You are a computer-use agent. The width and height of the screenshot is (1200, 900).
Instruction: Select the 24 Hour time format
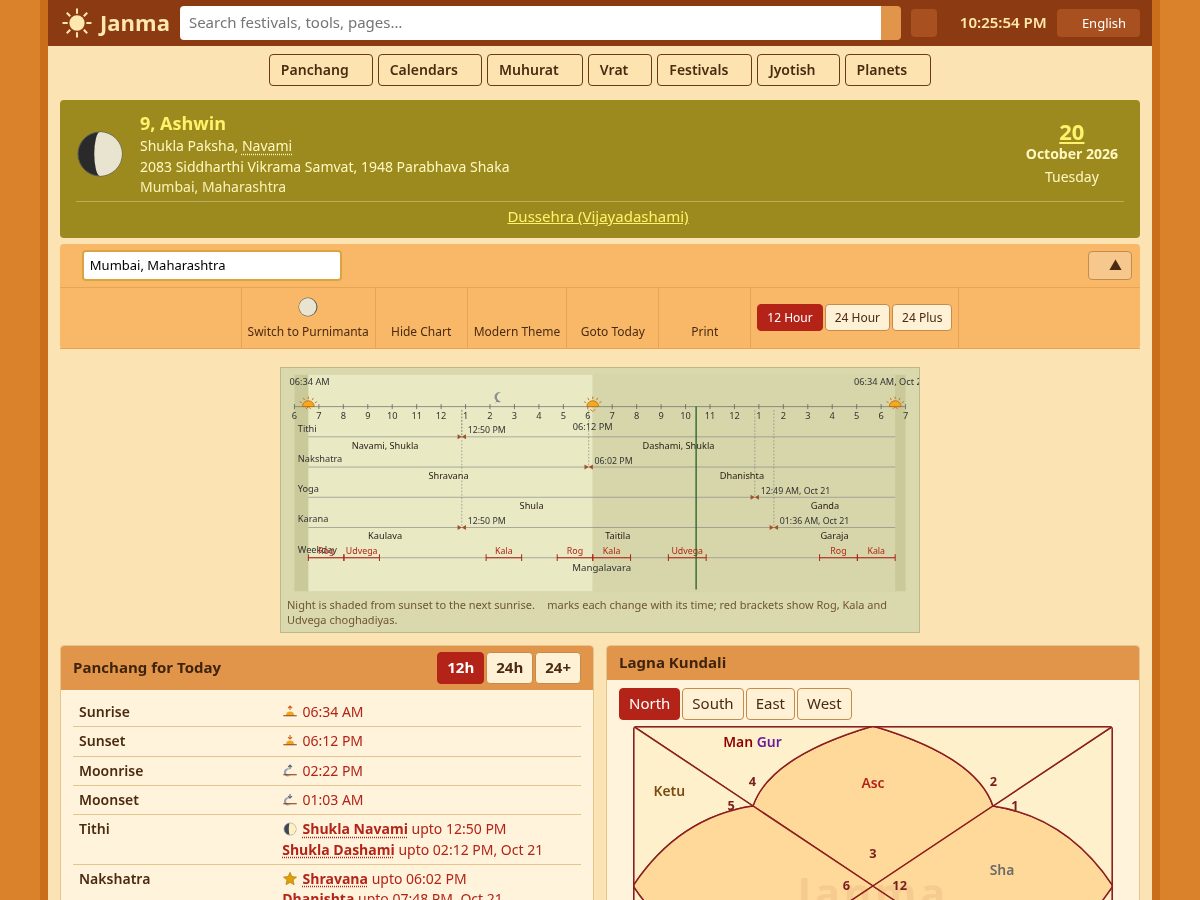[857, 318]
